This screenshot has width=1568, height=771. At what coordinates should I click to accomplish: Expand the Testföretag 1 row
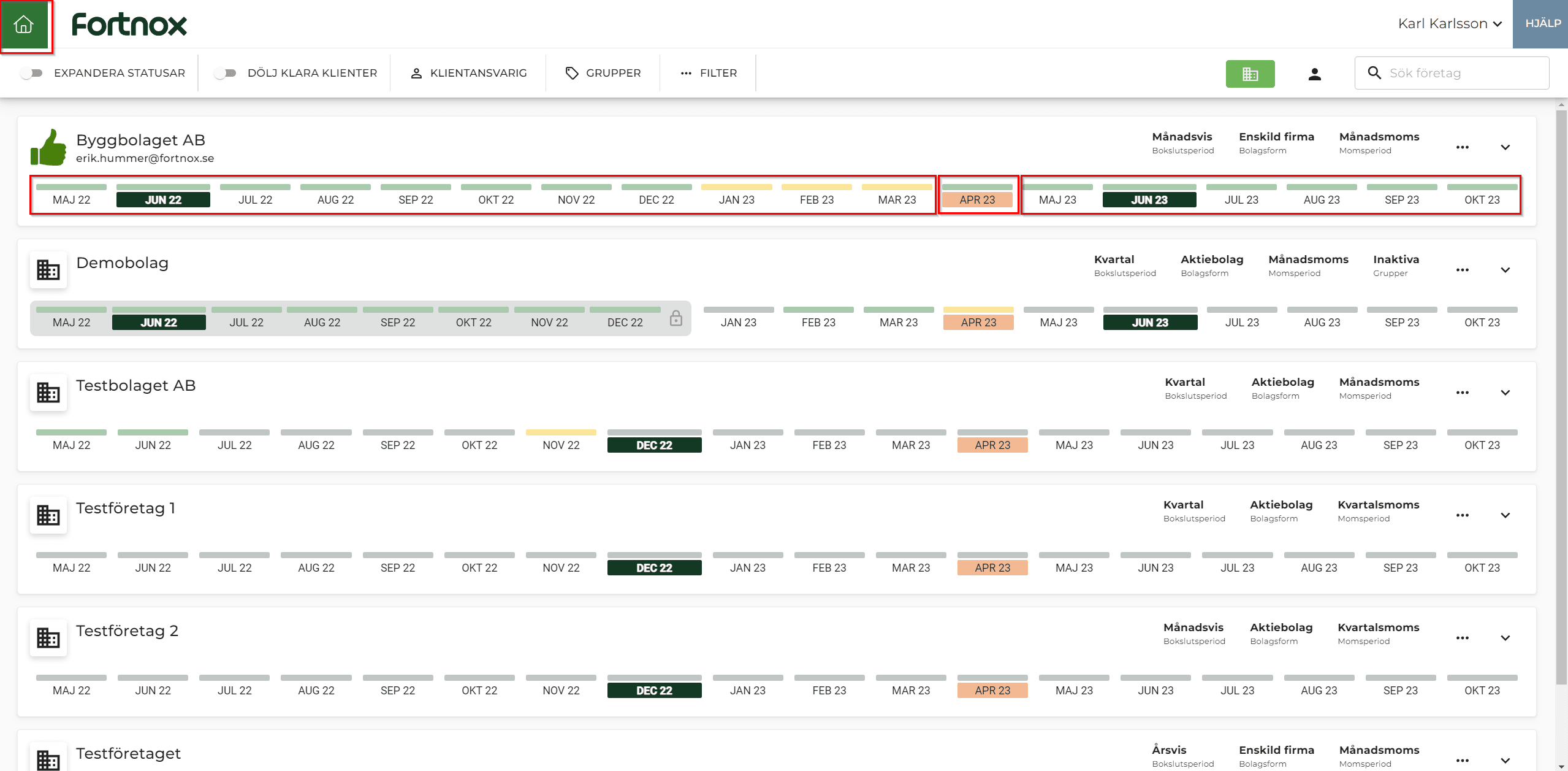coord(1505,515)
